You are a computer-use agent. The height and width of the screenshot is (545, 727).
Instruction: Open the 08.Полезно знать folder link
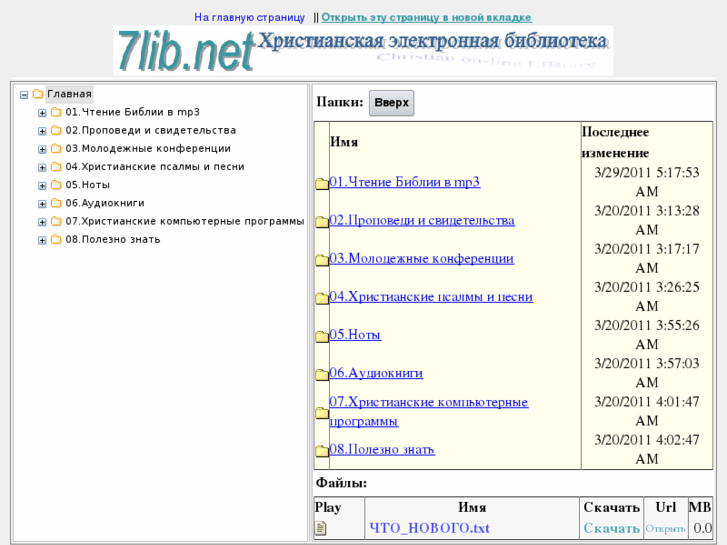click(x=382, y=449)
